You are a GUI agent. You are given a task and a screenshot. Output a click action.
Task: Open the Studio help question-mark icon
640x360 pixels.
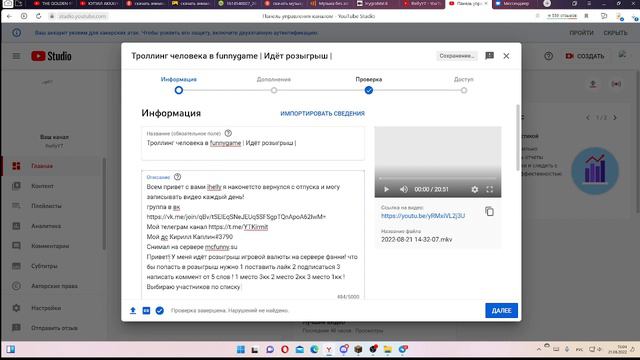pos(549,56)
